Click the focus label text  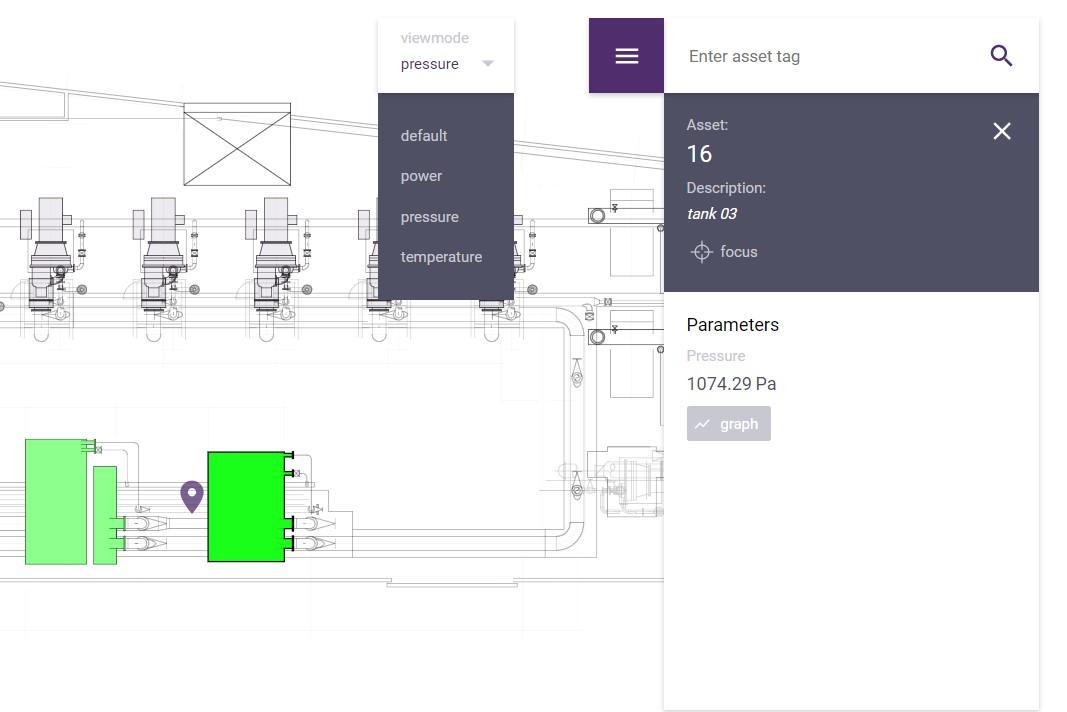738,252
